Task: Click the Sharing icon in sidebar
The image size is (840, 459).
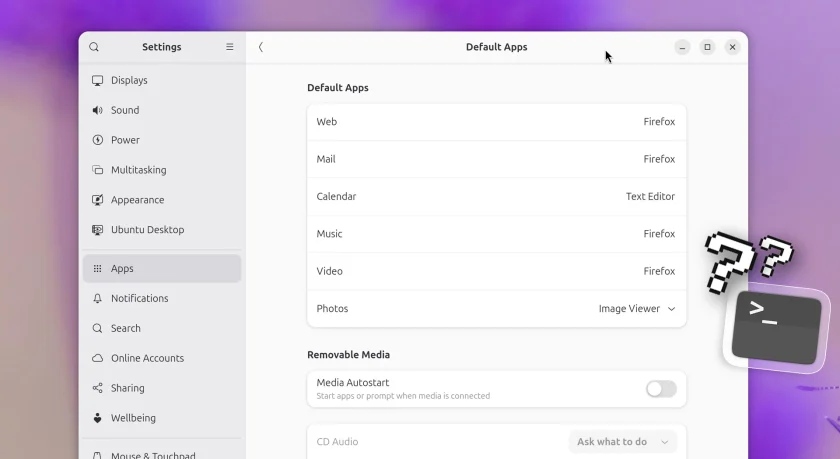Action: pyautogui.click(x=98, y=388)
